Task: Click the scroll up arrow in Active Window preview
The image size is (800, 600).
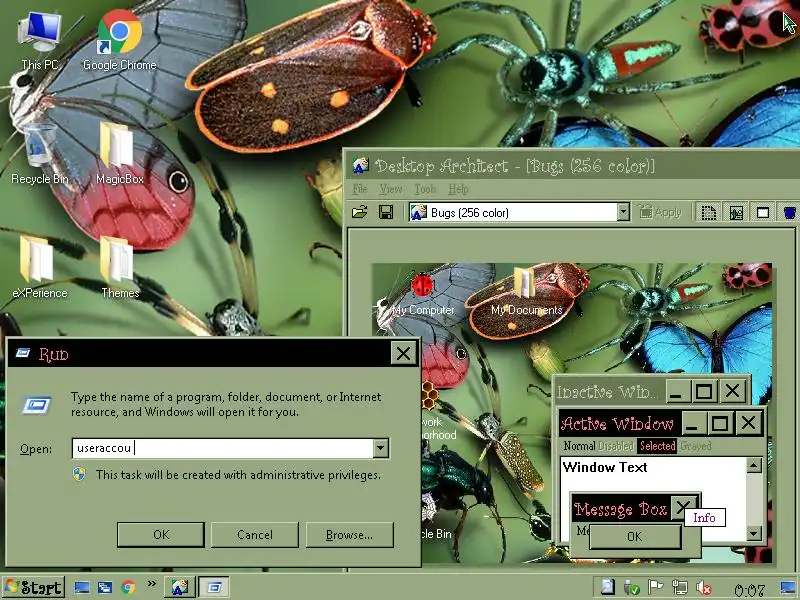Action: pos(754,465)
